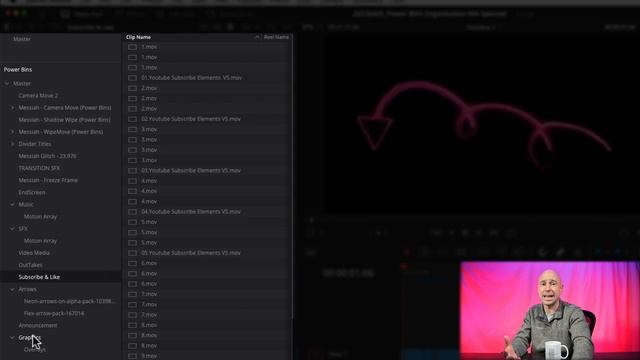The image size is (640, 360).
Task: Click the presenter webcam video overlay
Action: coord(550,311)
